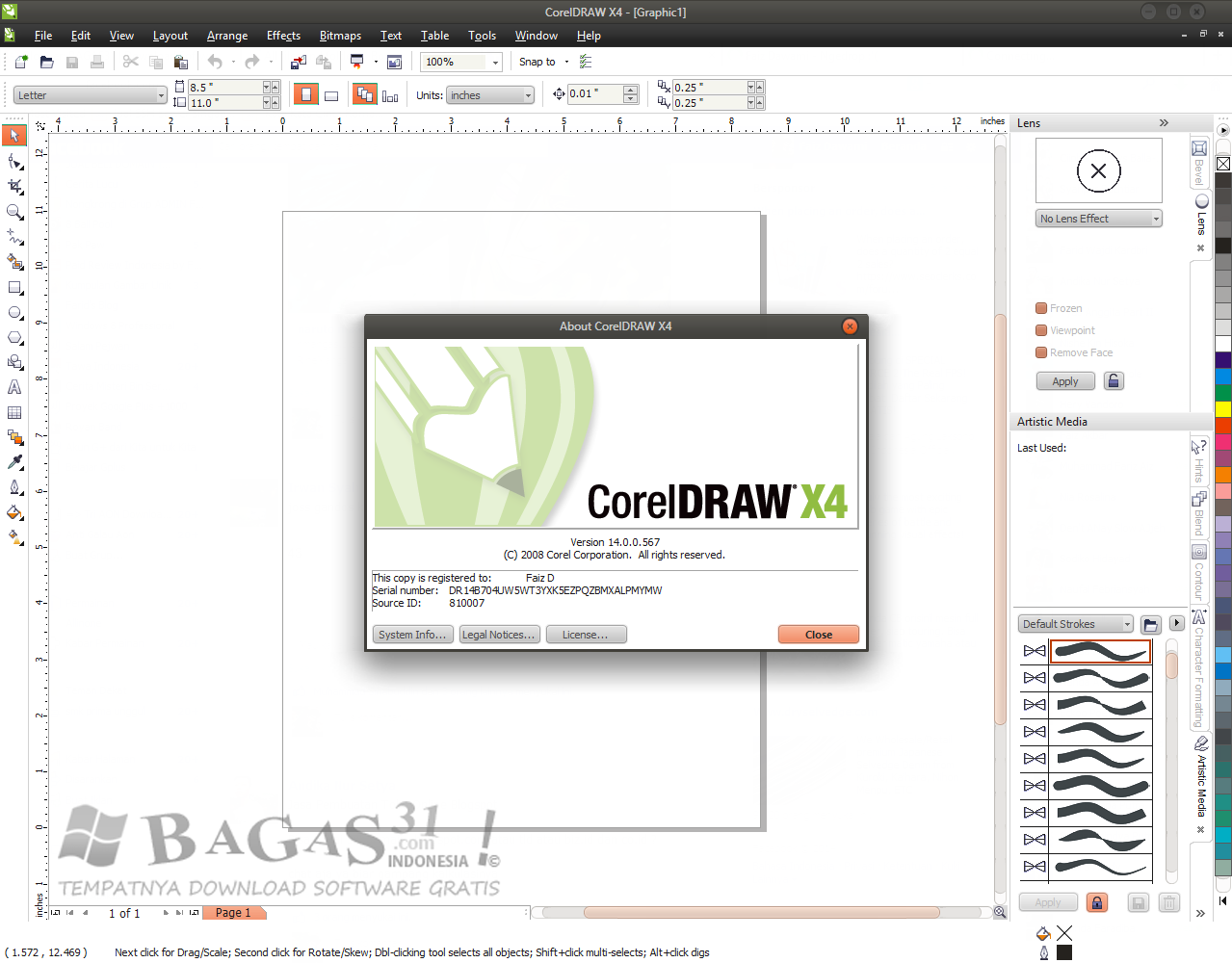Open the Bitmaps menu
This screenshot has width=1232, height=963.
(x=340, y=36)
